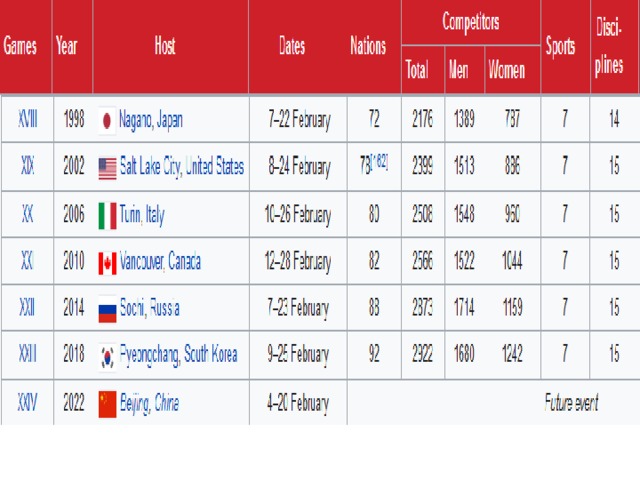Click the Competitors column header
This screenshot has width=640, height=480.
[x=471, y=22]
